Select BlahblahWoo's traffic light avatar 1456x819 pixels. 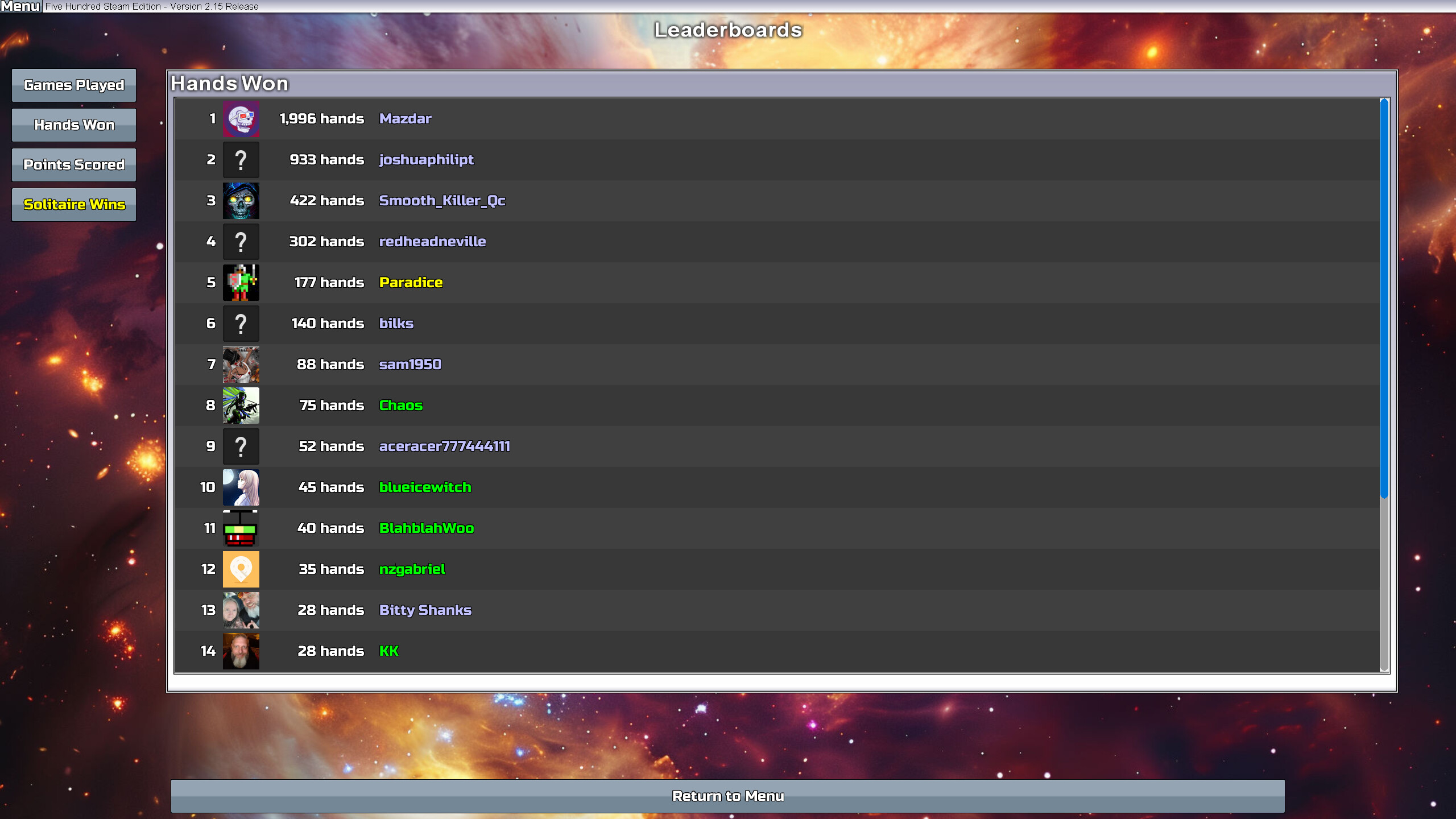pos(241,528)
